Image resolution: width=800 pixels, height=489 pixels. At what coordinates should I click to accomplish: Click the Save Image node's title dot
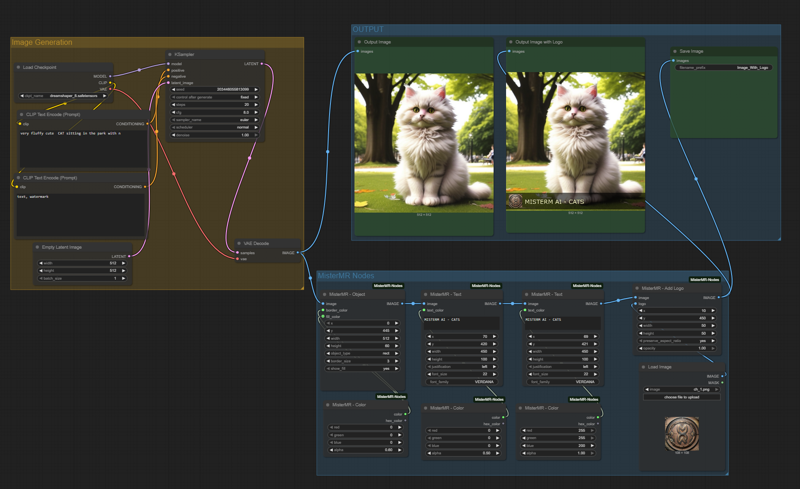click(675, 51)
